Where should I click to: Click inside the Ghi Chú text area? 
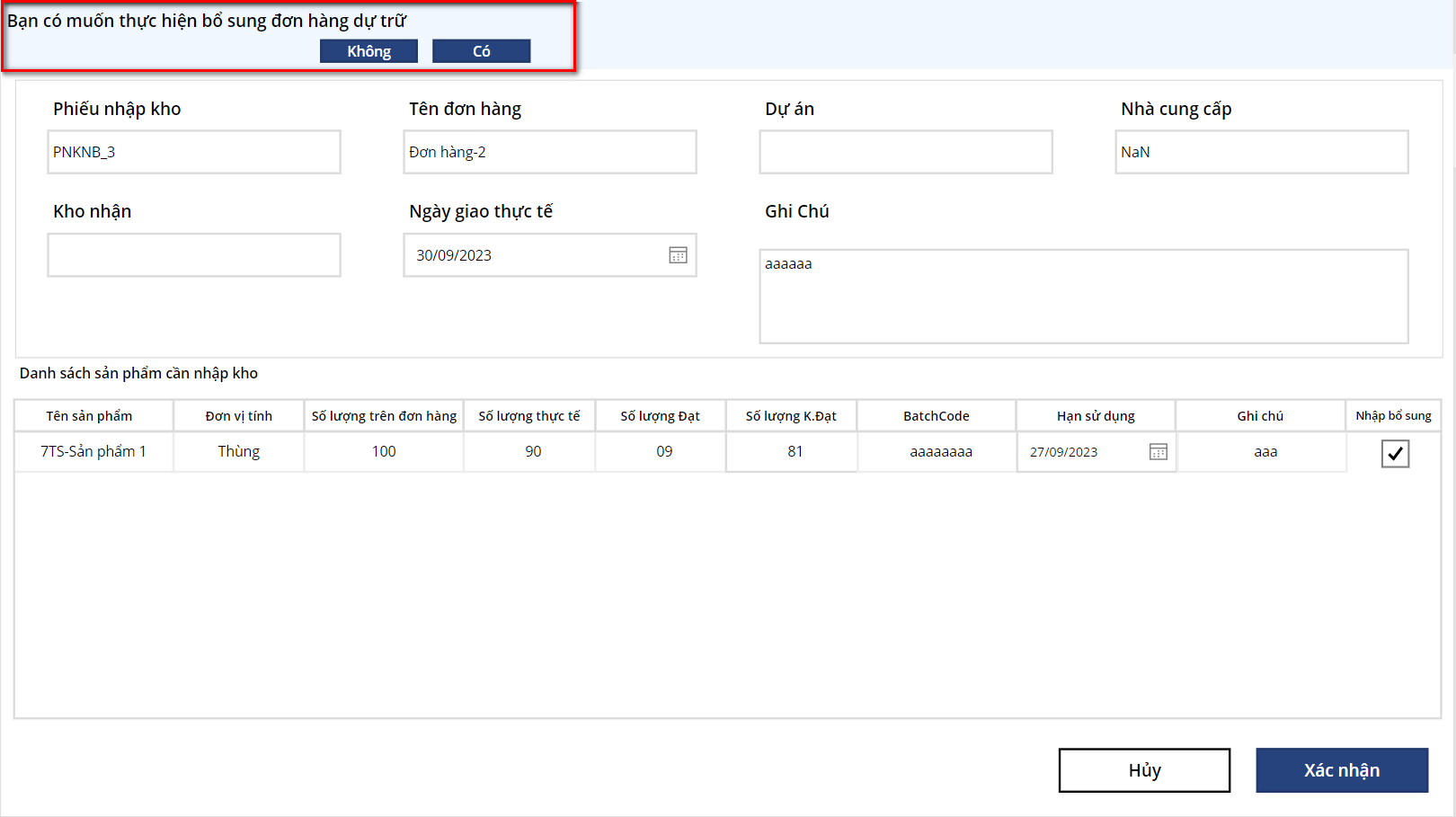tap(1083, 297)
